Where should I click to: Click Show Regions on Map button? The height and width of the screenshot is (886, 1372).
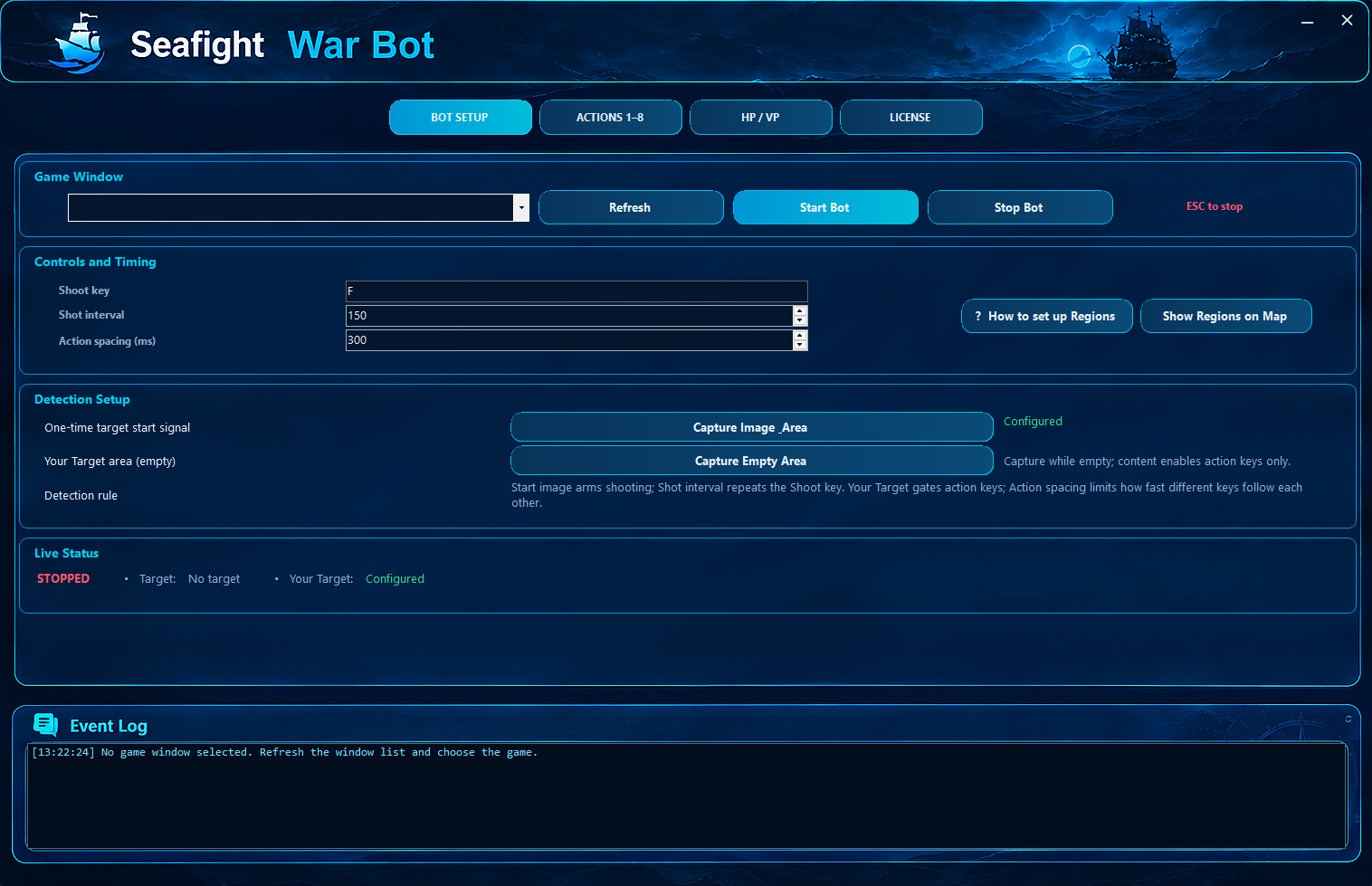coord(1225,316)
